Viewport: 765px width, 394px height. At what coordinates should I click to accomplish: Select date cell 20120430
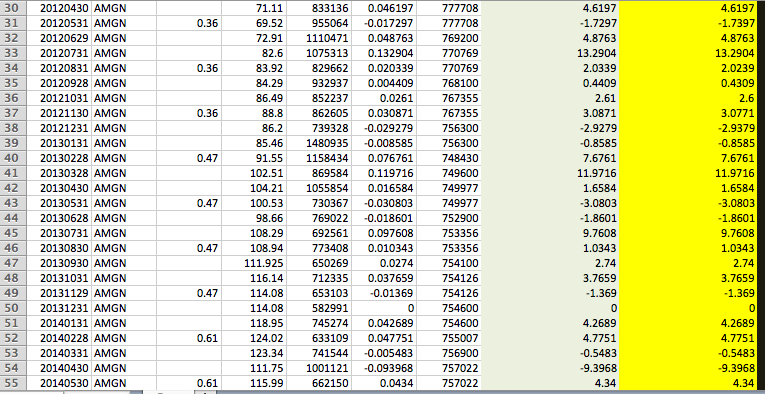click(59, 8)
